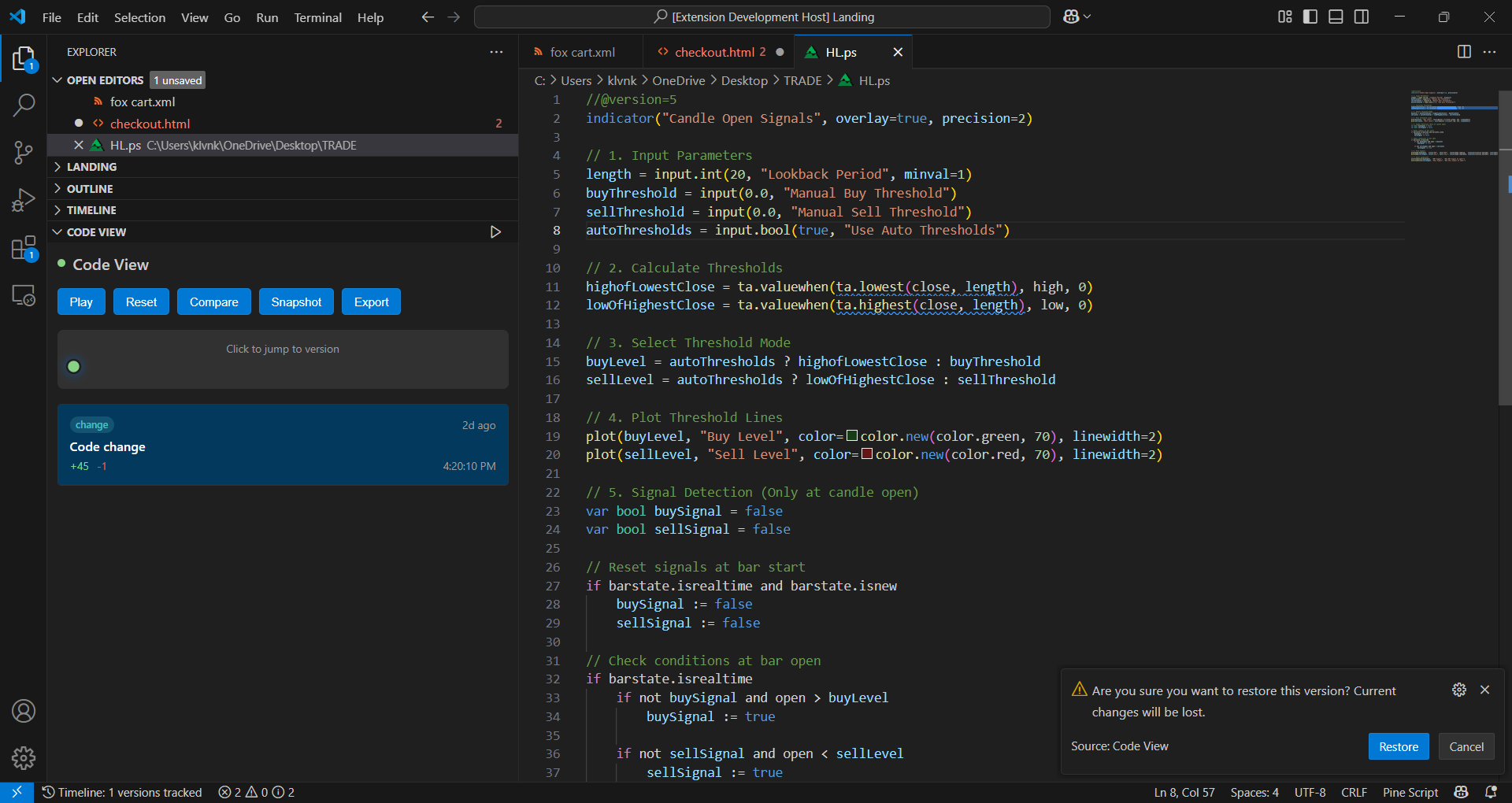Go forward with the right arrow
The height and width of the screenshot is (803, 1512).
454,17
